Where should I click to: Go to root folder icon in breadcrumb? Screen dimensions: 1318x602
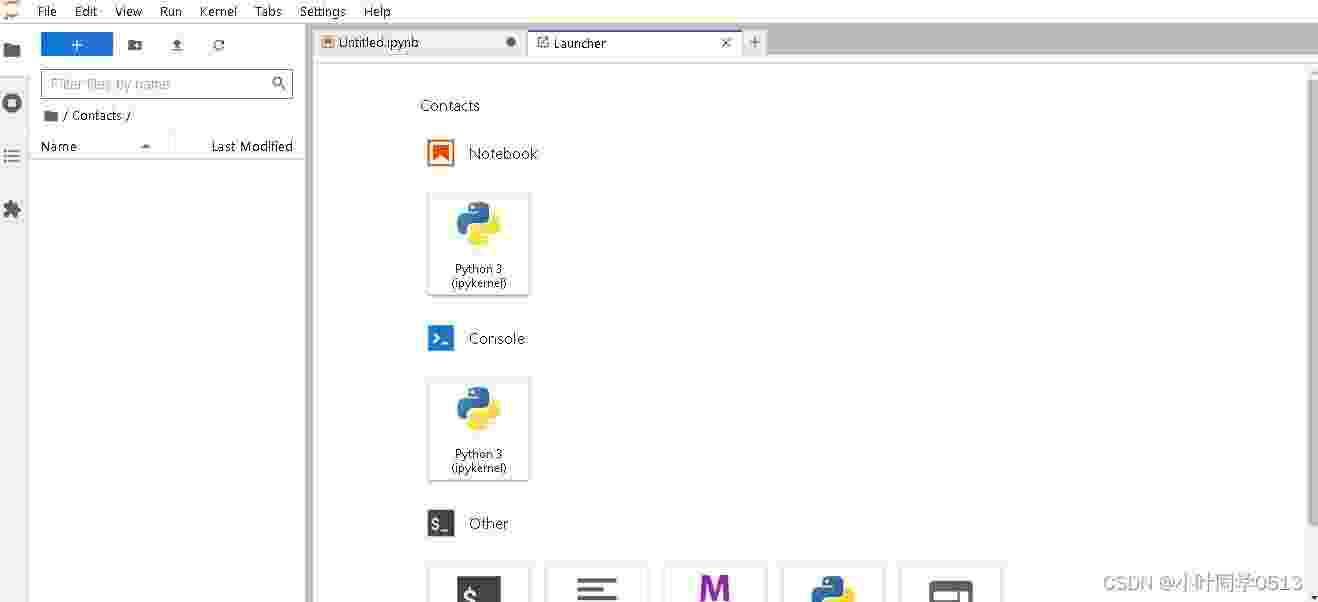51,116
